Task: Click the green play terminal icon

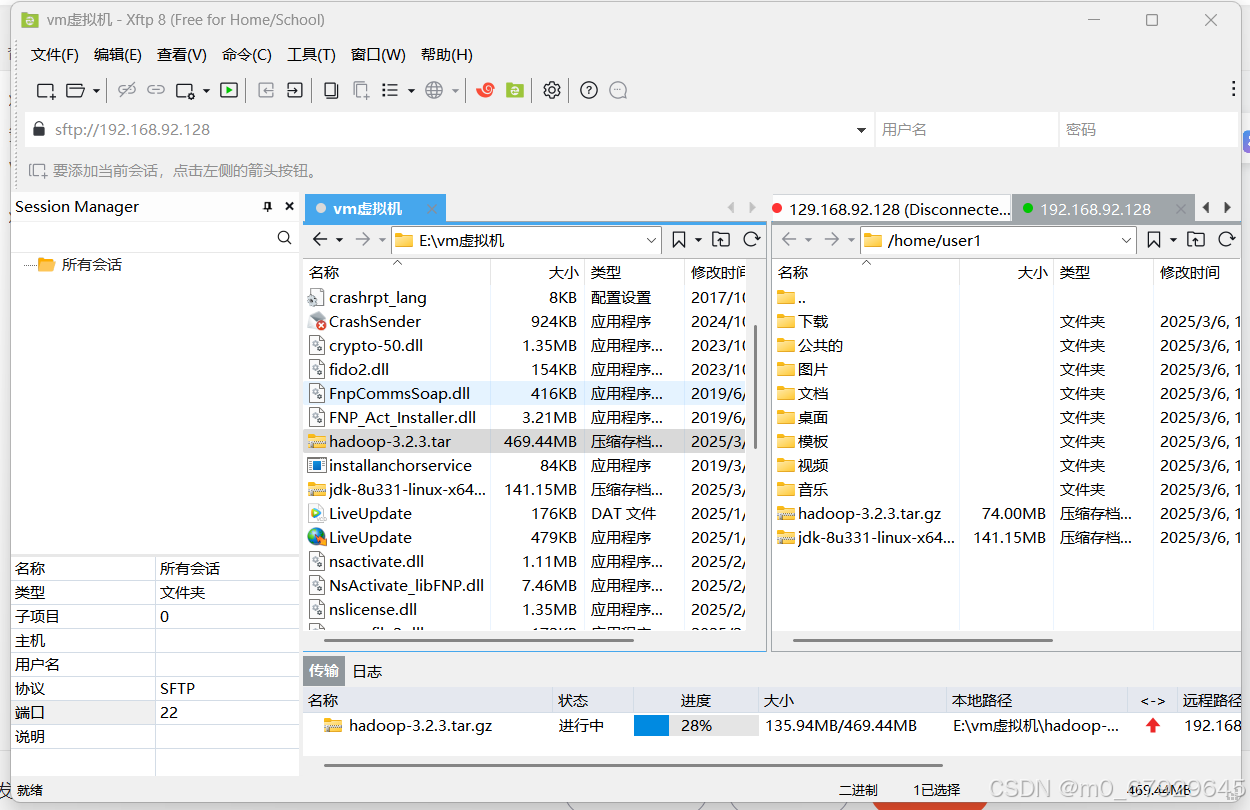Action: pyautogui.click(x=229, y=90)
